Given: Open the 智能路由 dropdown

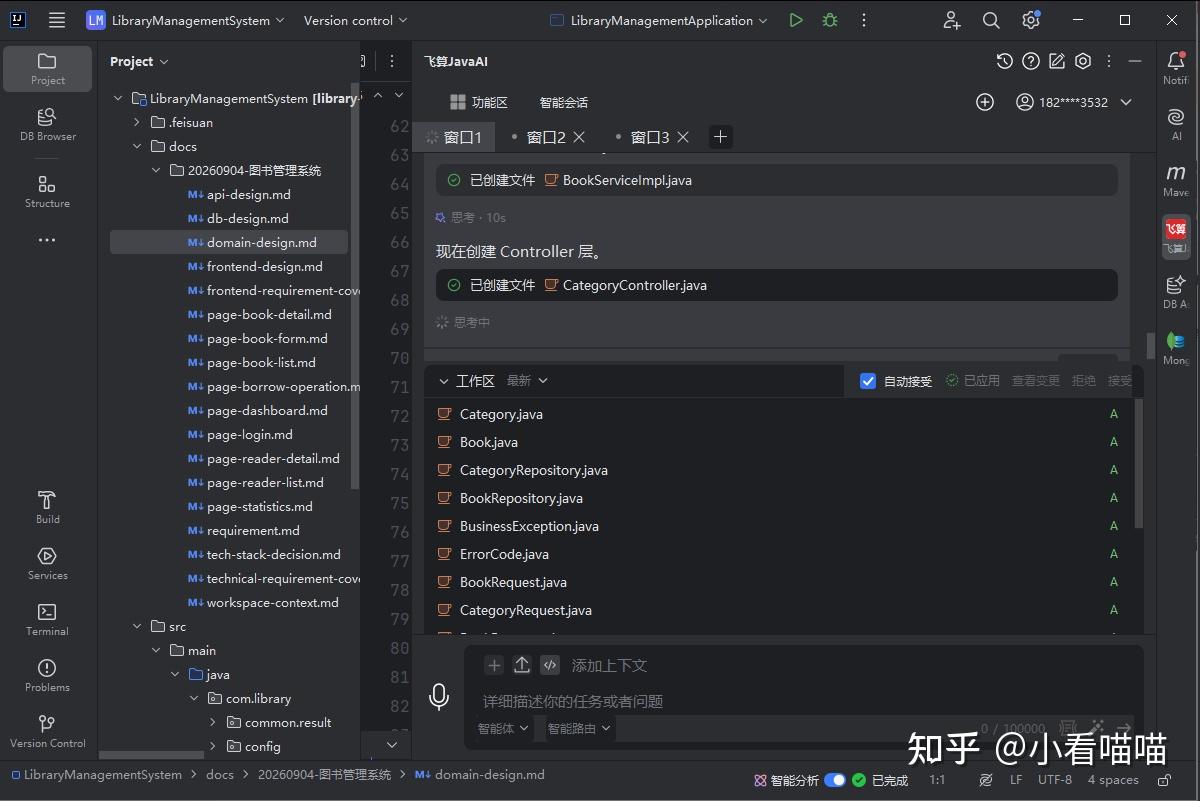Looking at the screenshot, I should 578,728.
